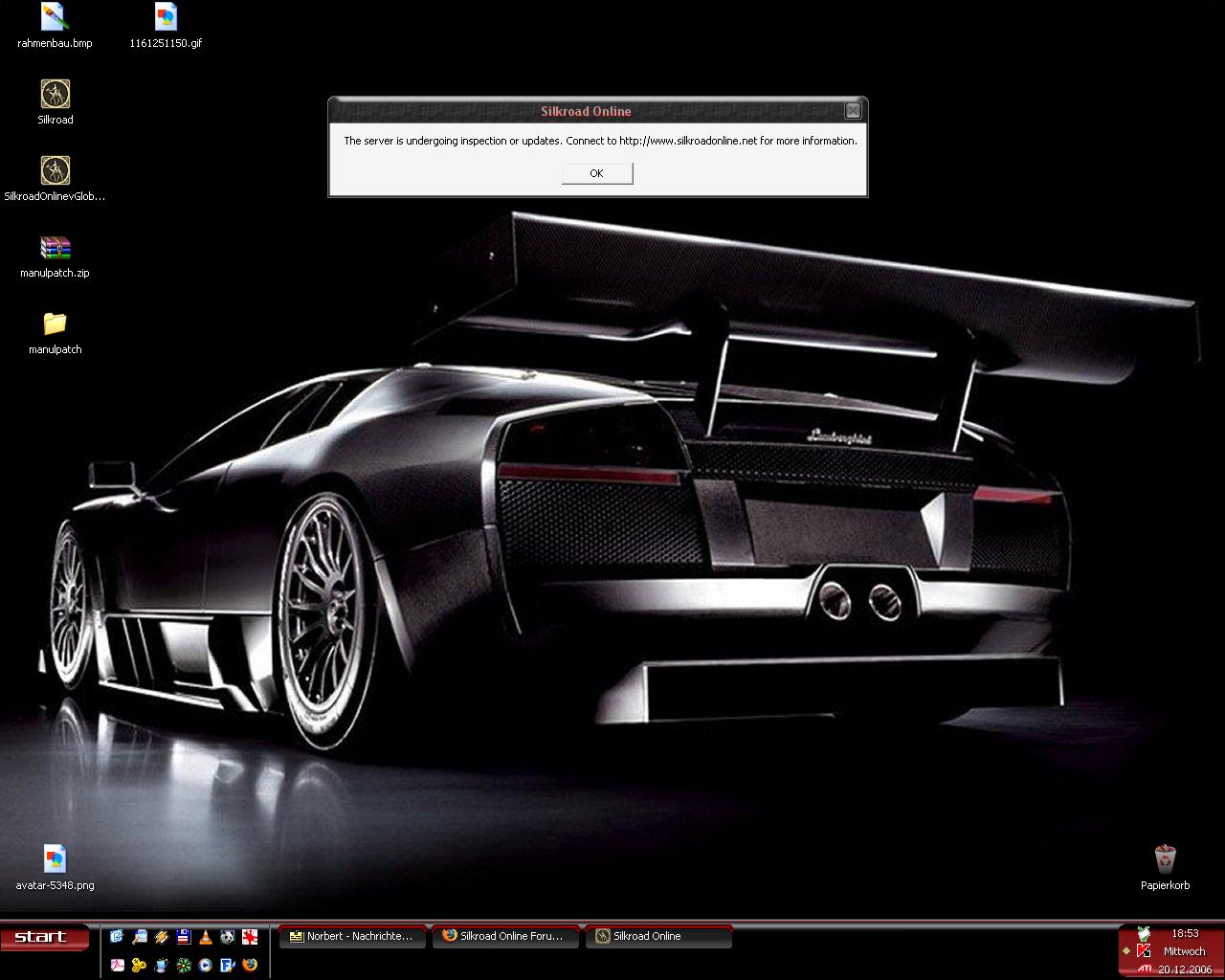Viewport: 1225px width, 980px height.
Task: Select the manulpatch folder on desktop
Action: tap(56, 324)
